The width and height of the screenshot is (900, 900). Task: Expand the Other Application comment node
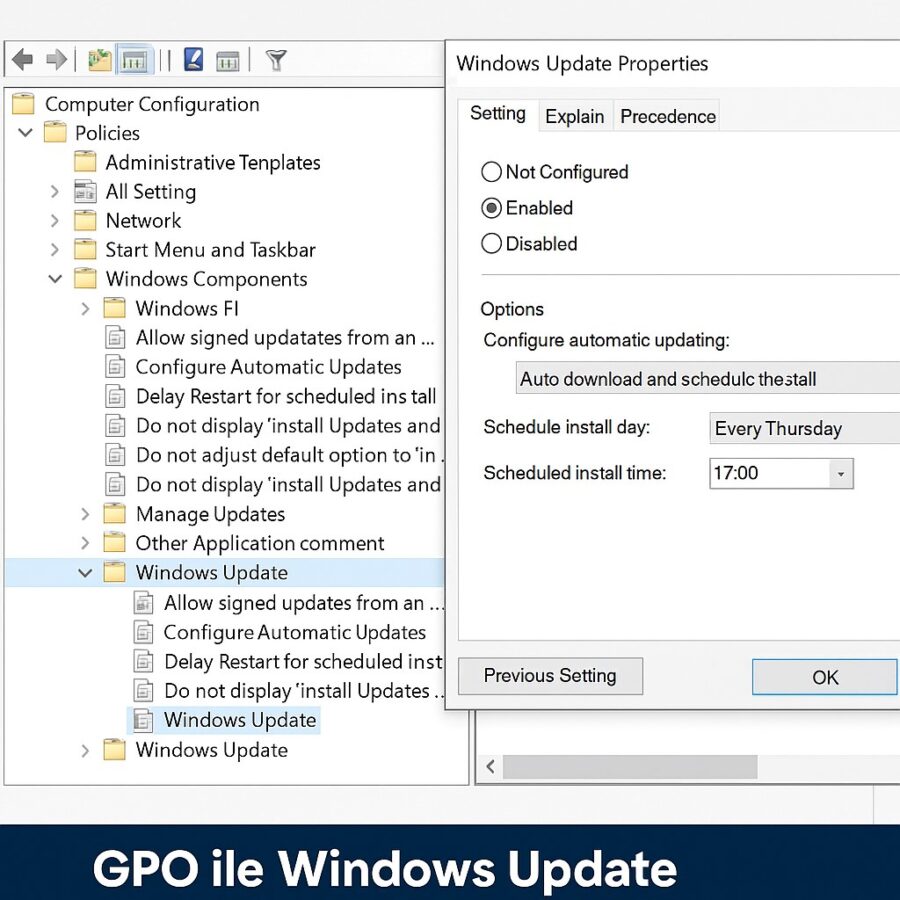[85, 543]
